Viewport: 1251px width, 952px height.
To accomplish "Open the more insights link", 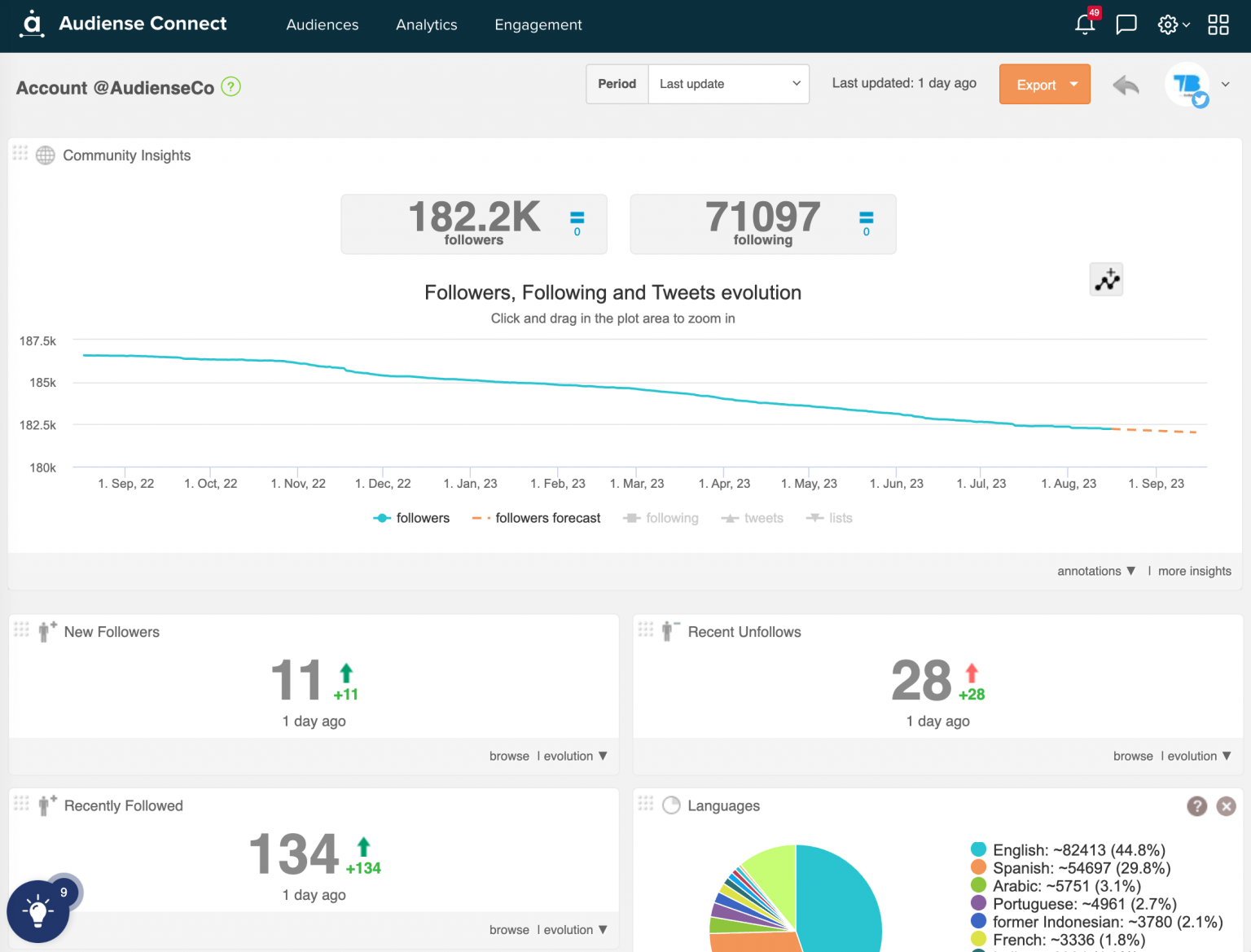I will pyautogui.click(x=1194, y=571).
